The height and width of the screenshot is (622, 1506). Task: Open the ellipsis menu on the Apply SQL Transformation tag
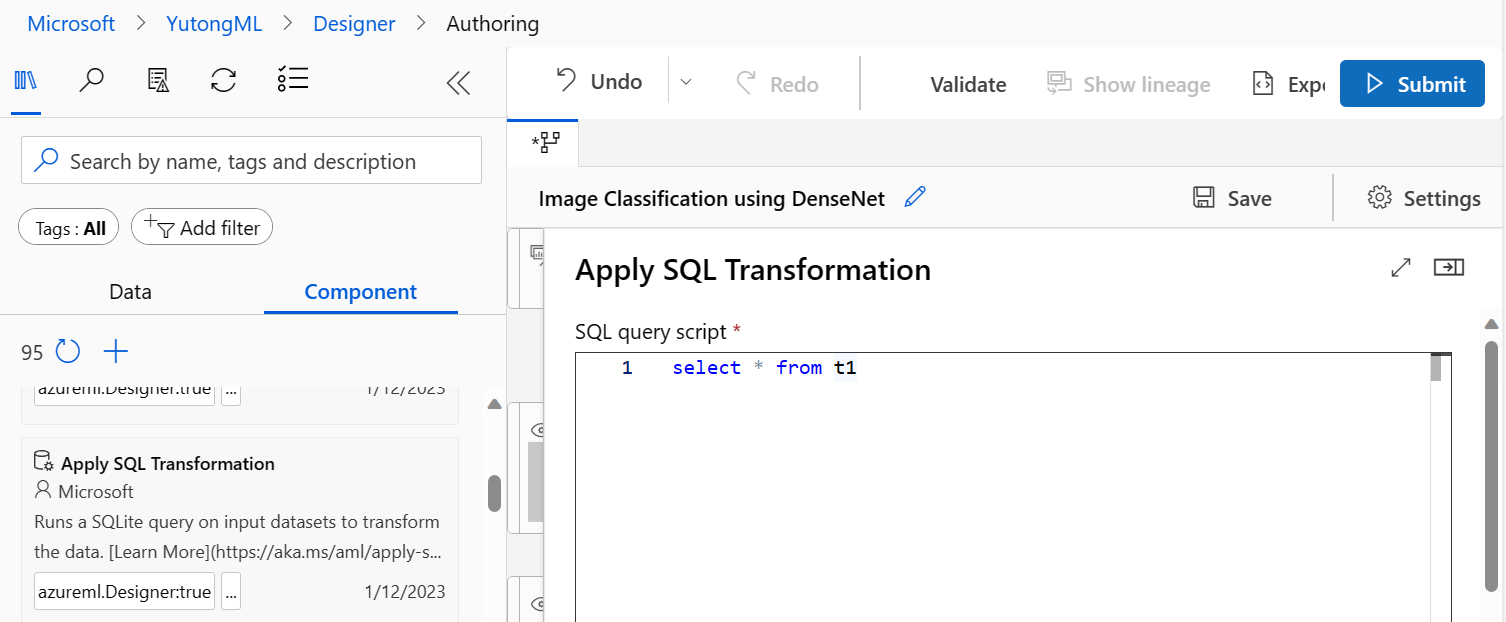tap(230, 591)
